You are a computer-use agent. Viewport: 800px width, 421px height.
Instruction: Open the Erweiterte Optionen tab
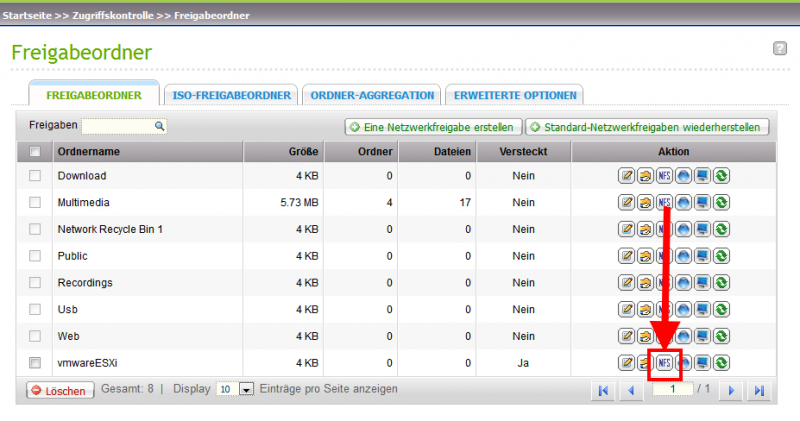pyautogui.click(x=515, y=95)
